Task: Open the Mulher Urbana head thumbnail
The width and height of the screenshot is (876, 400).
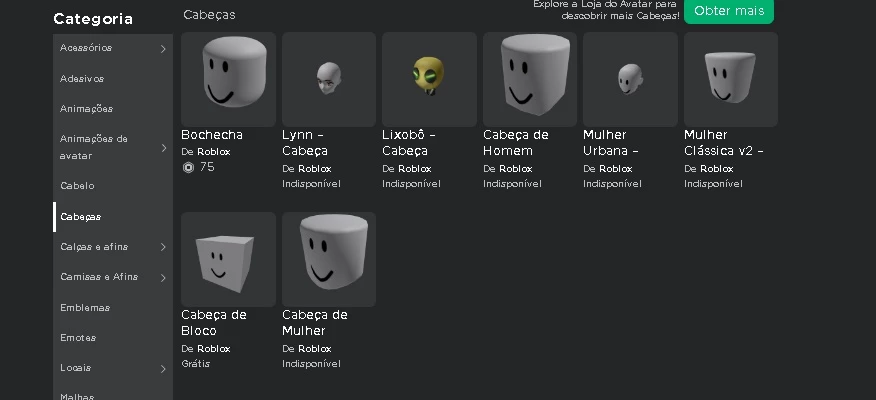Action: click(630, 79)
